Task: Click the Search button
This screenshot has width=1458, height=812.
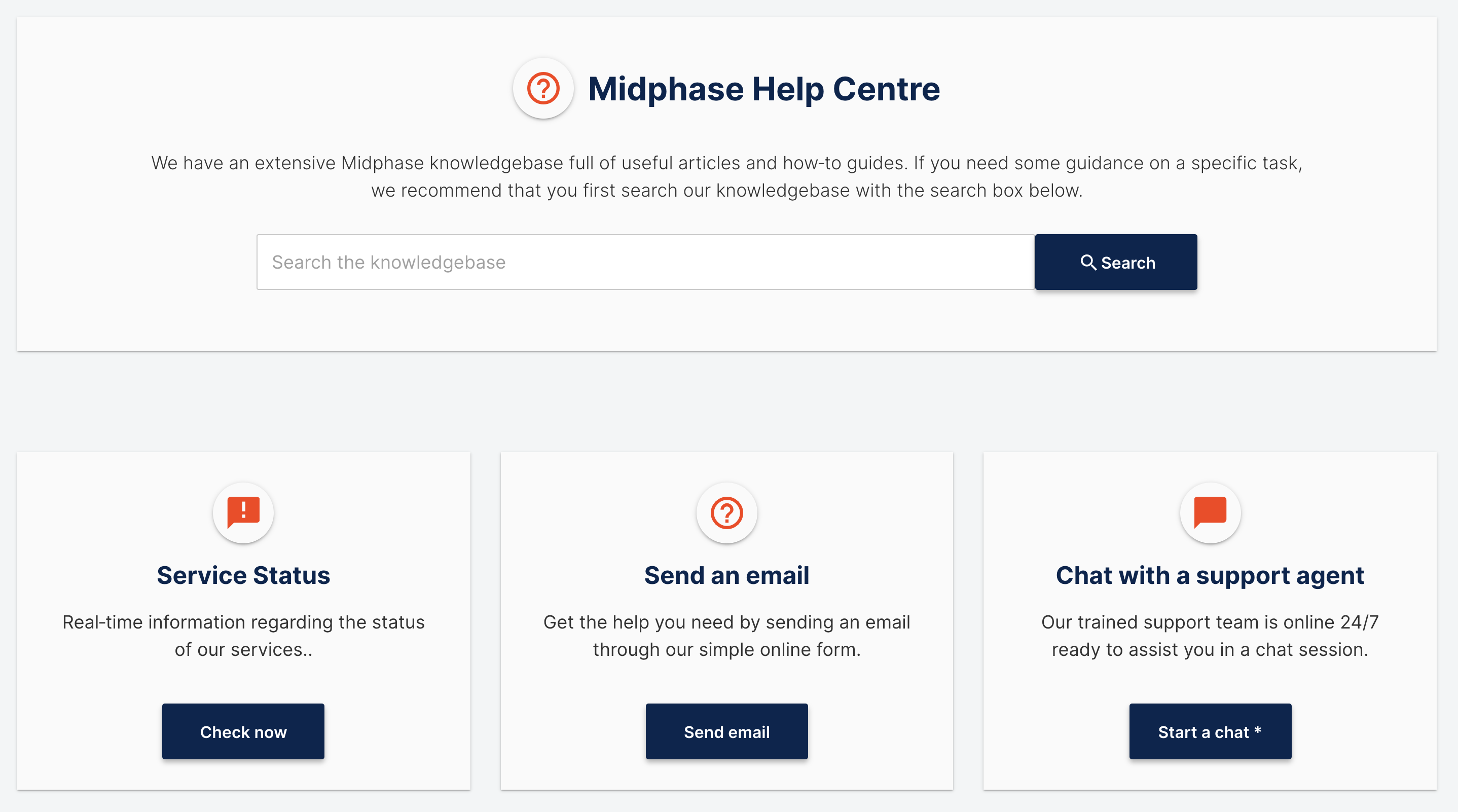Action: click(x=1116, y=262)
